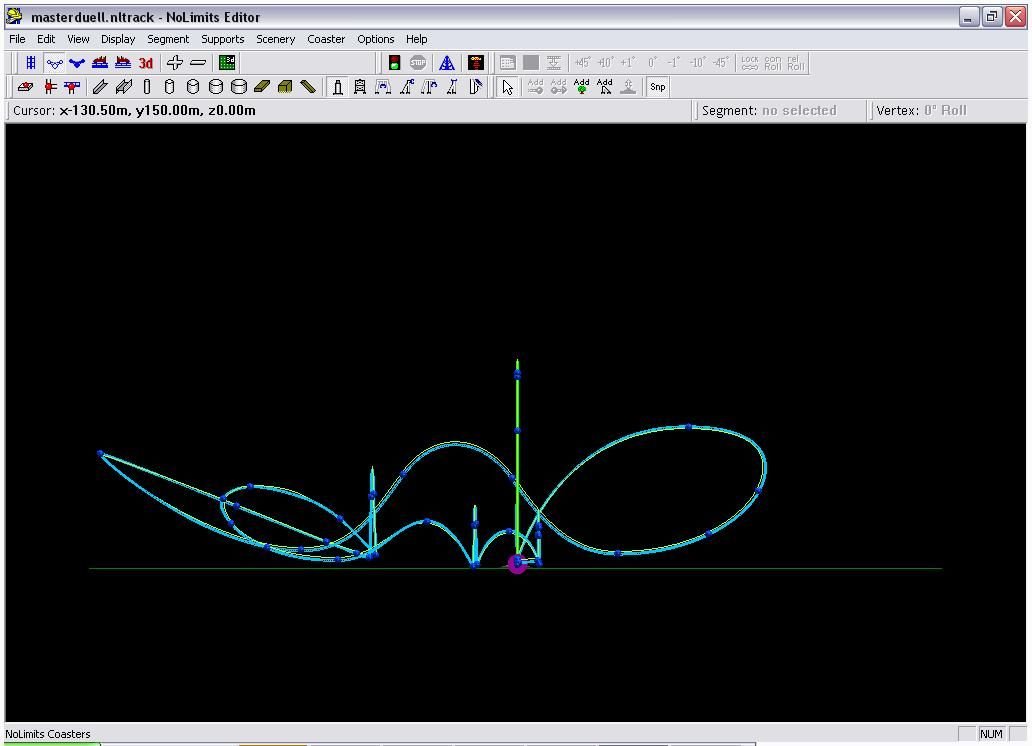The width and height of the screenshot is (1032, 746).
Task: Click the grayed +45° roll button
Action: click(582, 63)
